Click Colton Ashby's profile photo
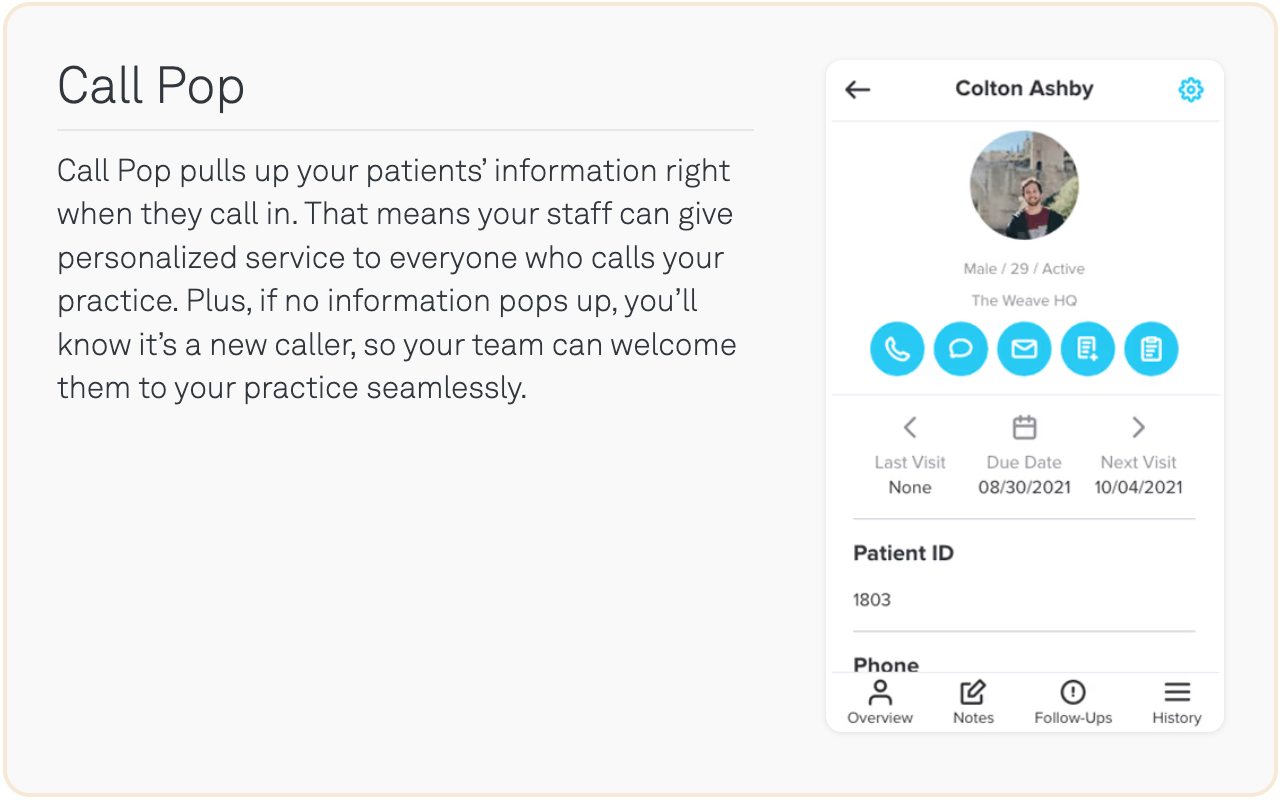 click(1024, 185)
